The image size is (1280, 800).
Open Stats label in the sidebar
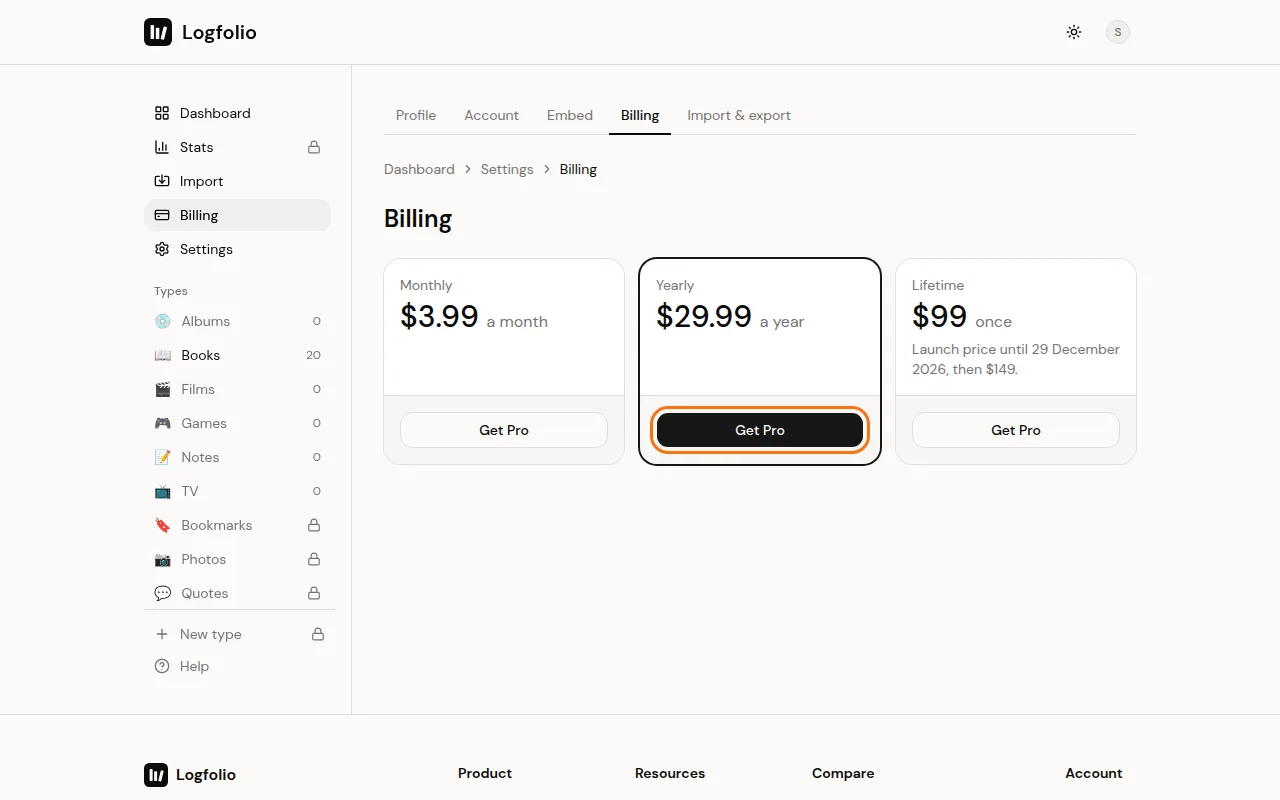point(197,147)
